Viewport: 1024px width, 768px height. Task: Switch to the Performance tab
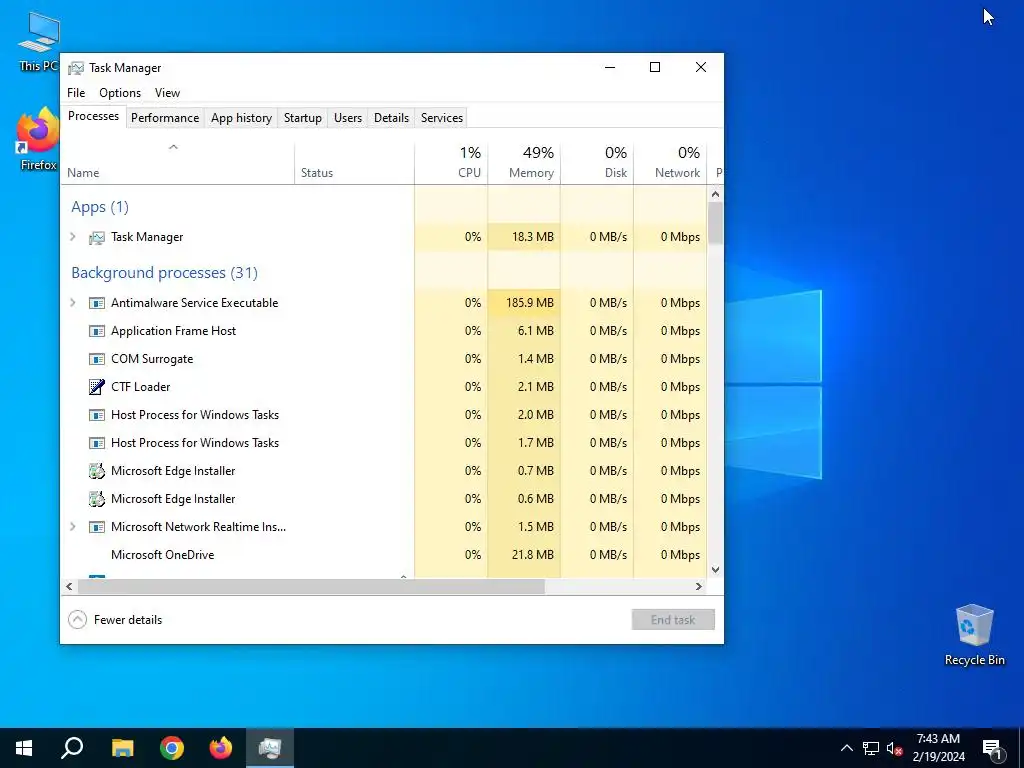(x=165, y=118)
